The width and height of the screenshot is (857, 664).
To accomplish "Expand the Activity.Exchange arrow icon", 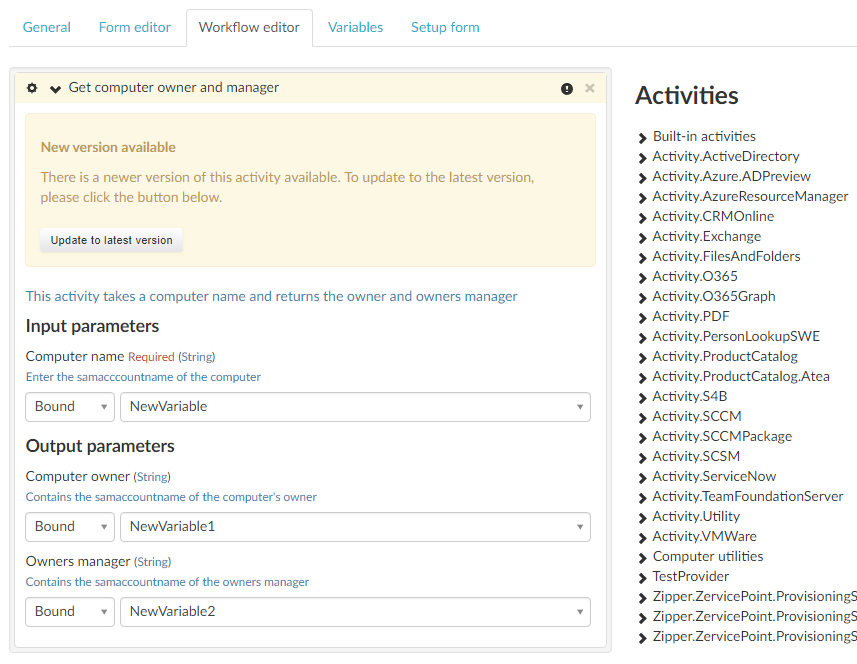I will click(x=642, y=237).
